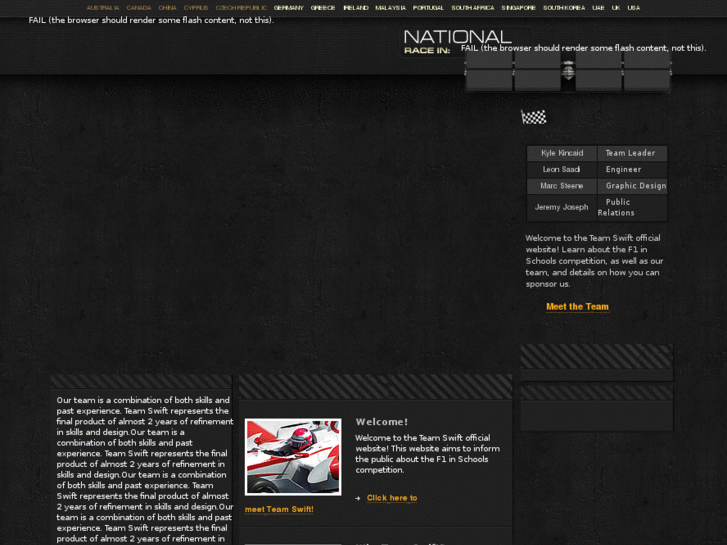Viewport: 727px width, 545px height.
Task: Open the racing car thumbnail image
Action: point(293,457)
